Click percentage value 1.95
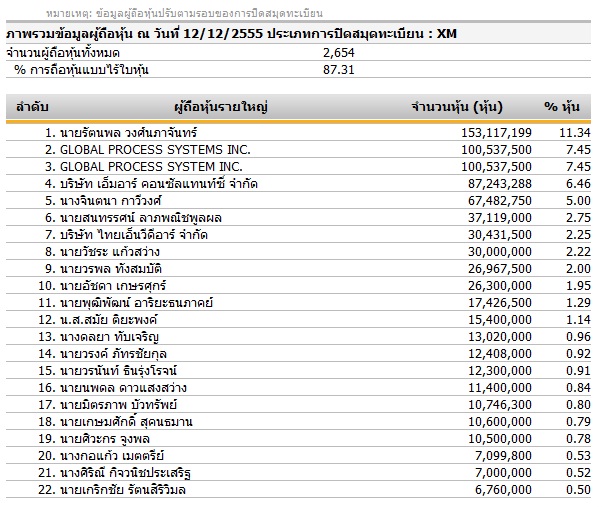This screenshot has width=602, height=507. [x=578, y=286]
